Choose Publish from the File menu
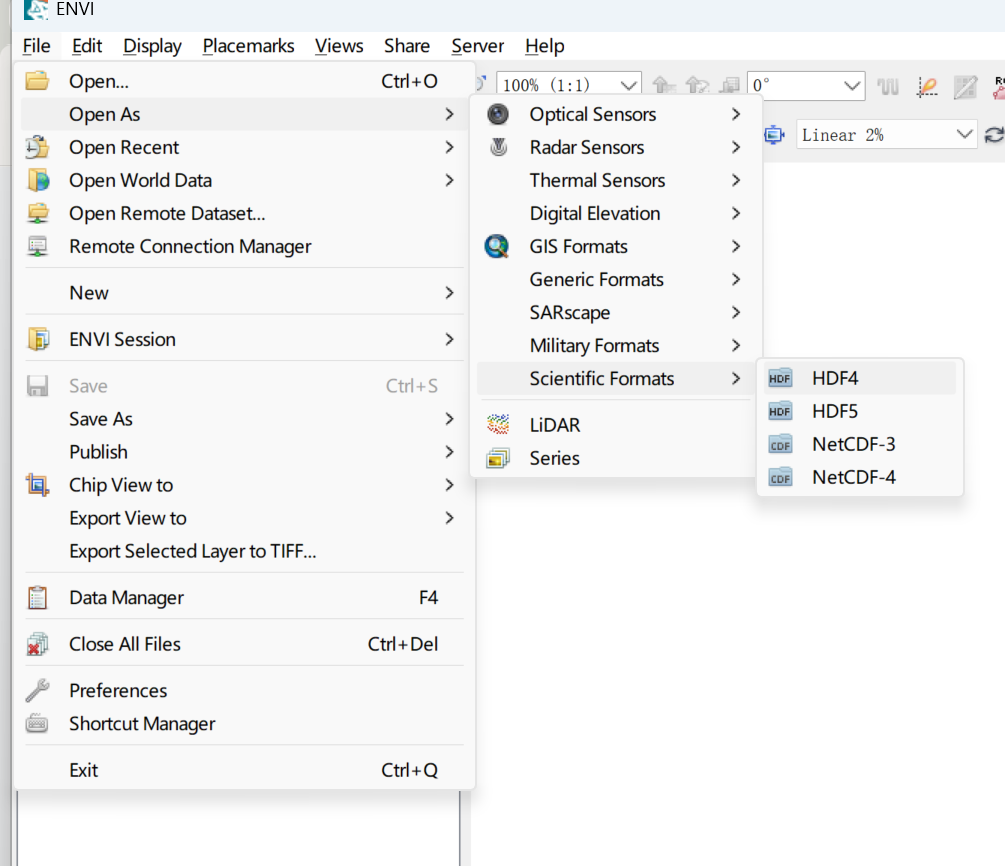Screen dimensions: 1005x866 (244, 452)
